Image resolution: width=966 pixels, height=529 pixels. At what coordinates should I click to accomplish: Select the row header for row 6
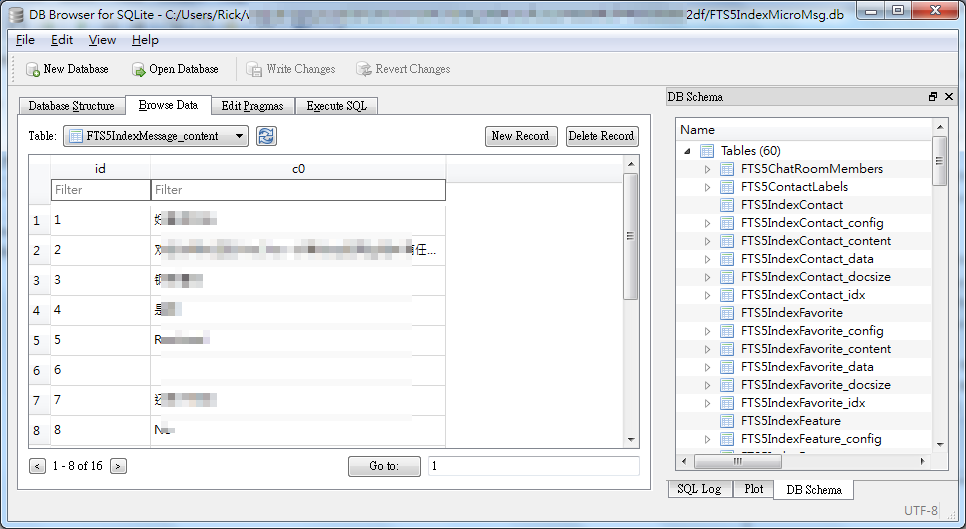tap(37, 370)
